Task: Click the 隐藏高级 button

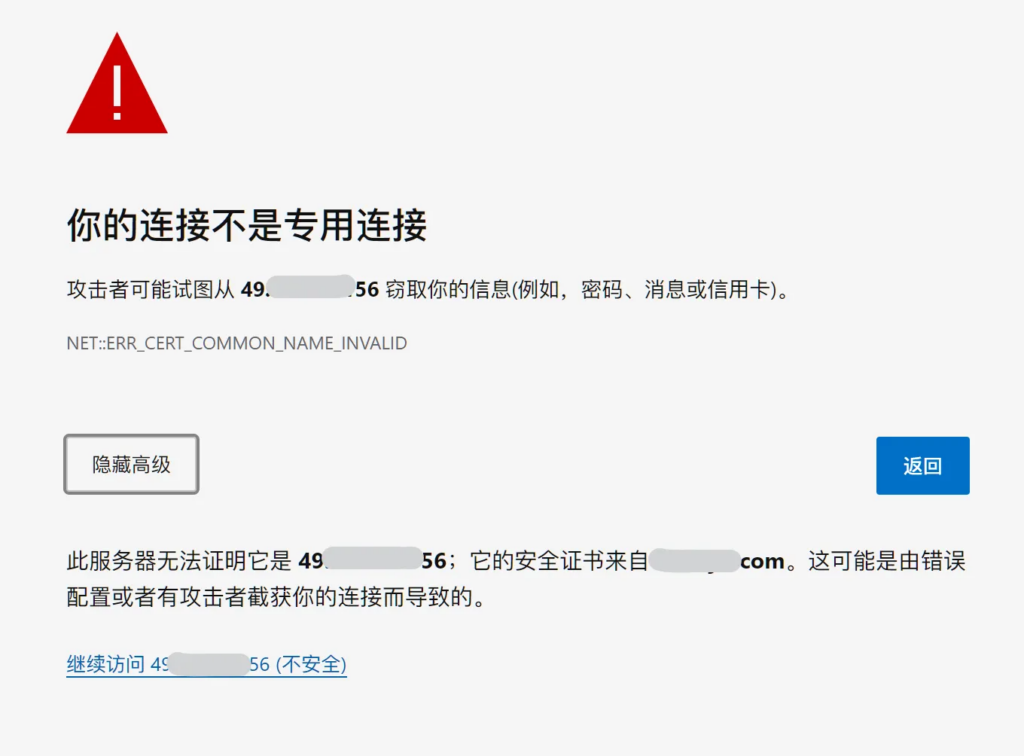Action: [x=131, y=464]
